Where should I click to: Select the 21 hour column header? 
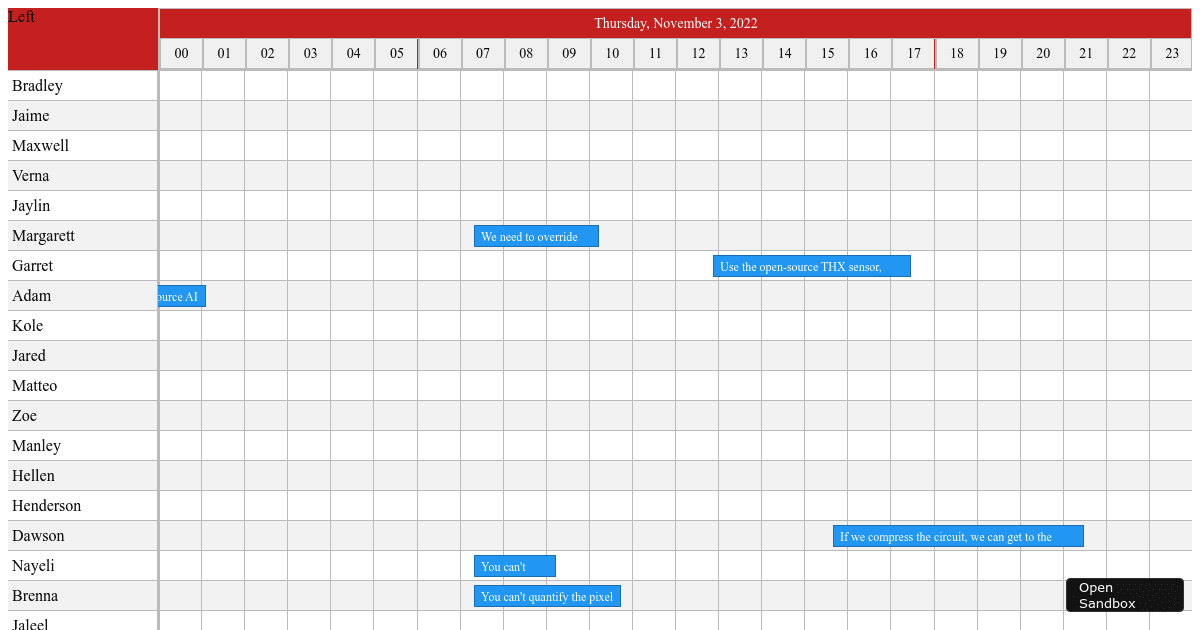(x=1086, y=54)
